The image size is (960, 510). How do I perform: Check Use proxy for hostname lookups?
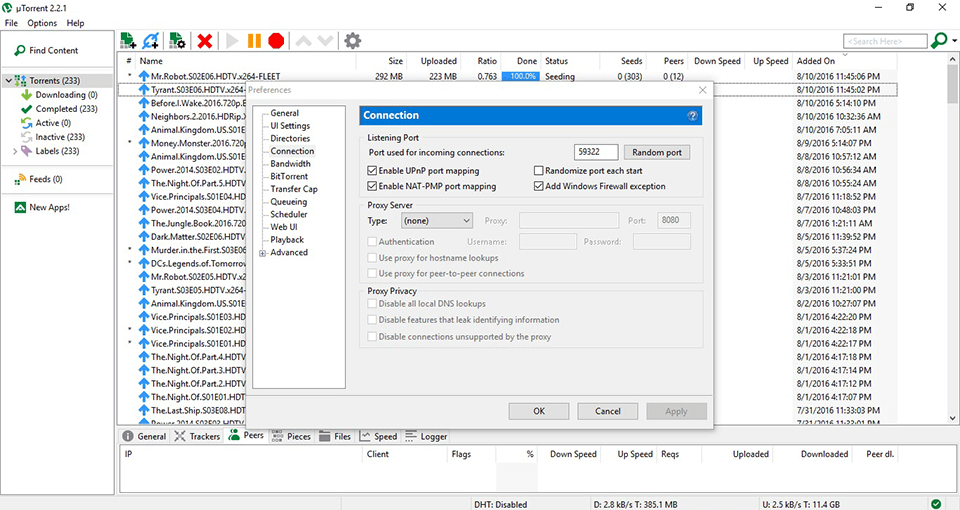point(372,258)
